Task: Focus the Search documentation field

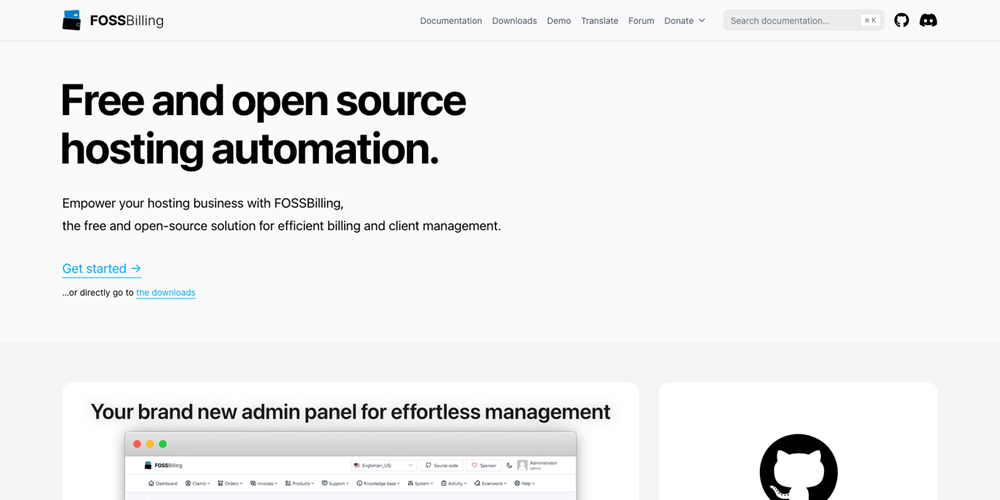Action: coord(803,20)
